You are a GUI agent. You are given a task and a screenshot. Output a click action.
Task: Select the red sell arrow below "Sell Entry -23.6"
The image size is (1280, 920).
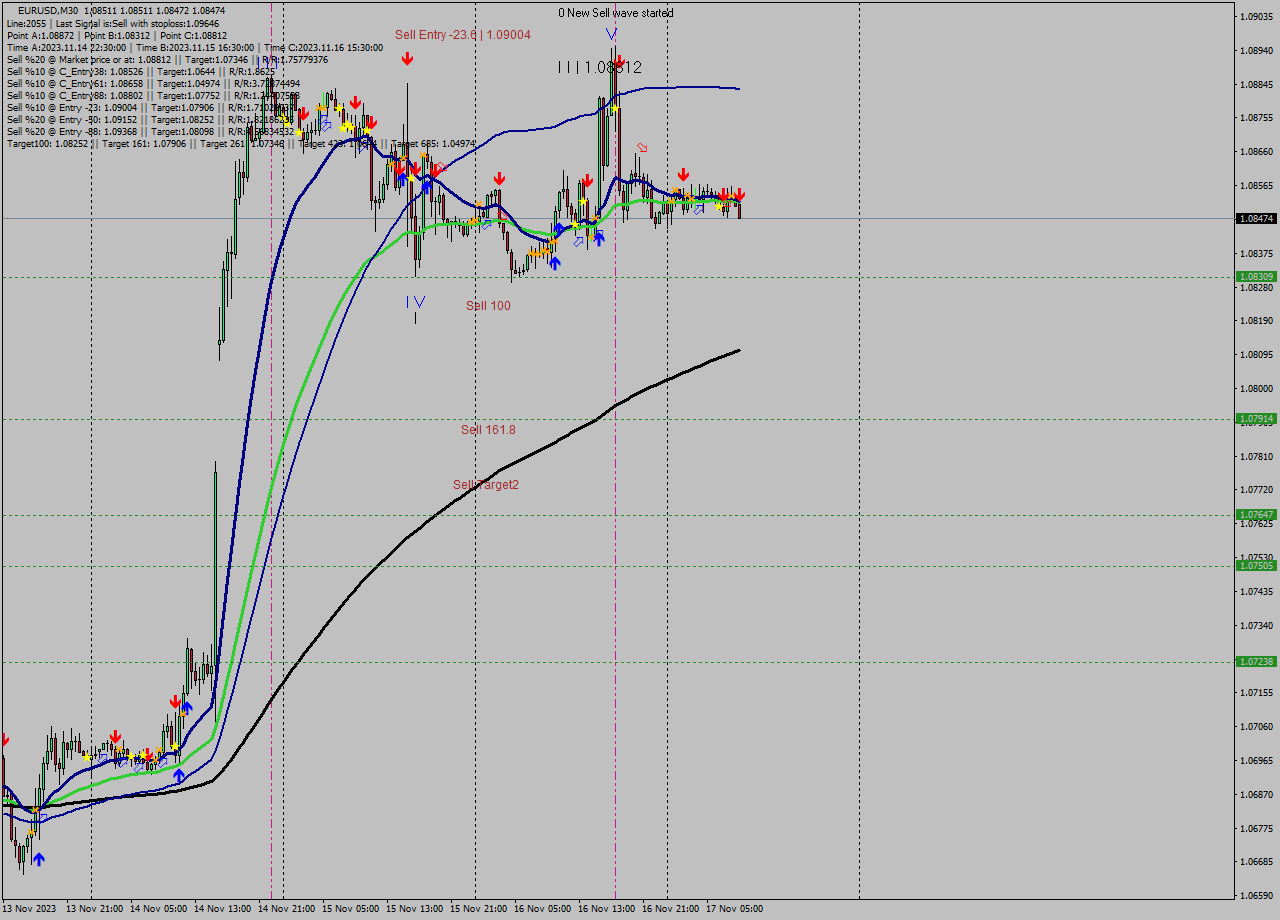(407, 58)
